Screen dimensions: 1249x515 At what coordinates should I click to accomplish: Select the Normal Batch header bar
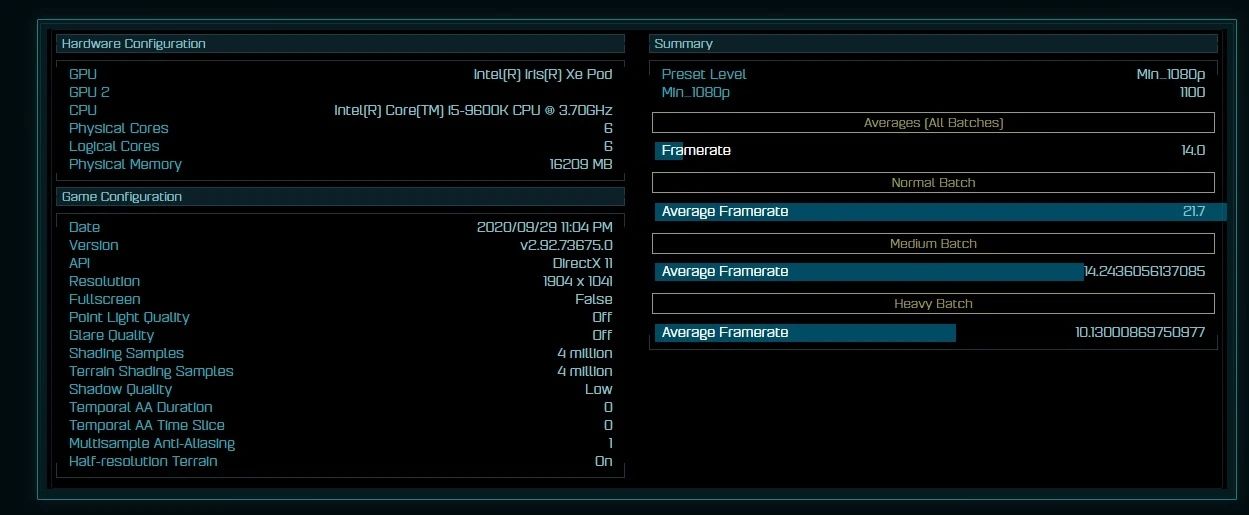[x=933, y=183]
